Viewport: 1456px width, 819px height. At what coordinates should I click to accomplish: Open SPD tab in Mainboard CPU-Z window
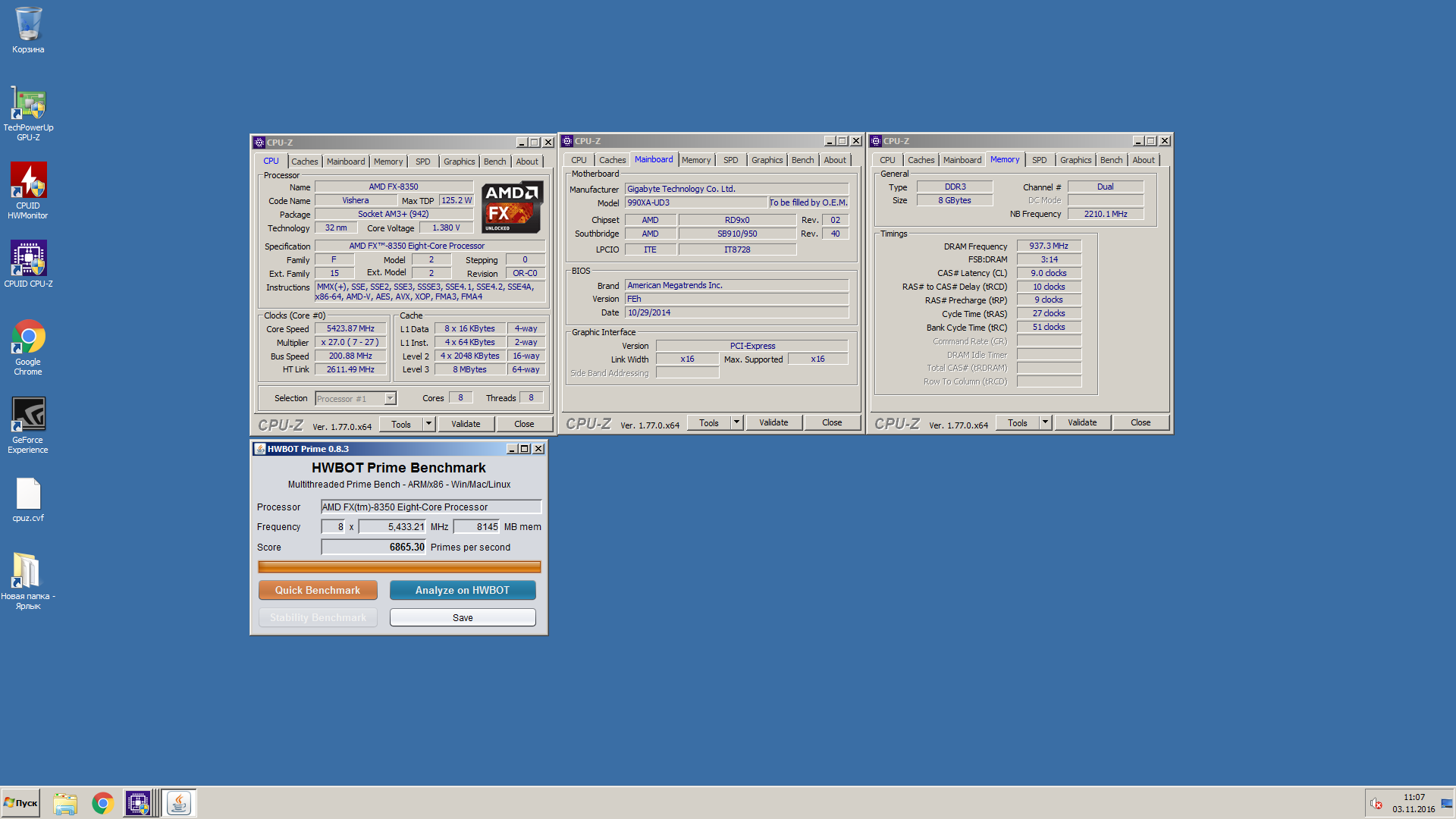click(x=730, y=160)
